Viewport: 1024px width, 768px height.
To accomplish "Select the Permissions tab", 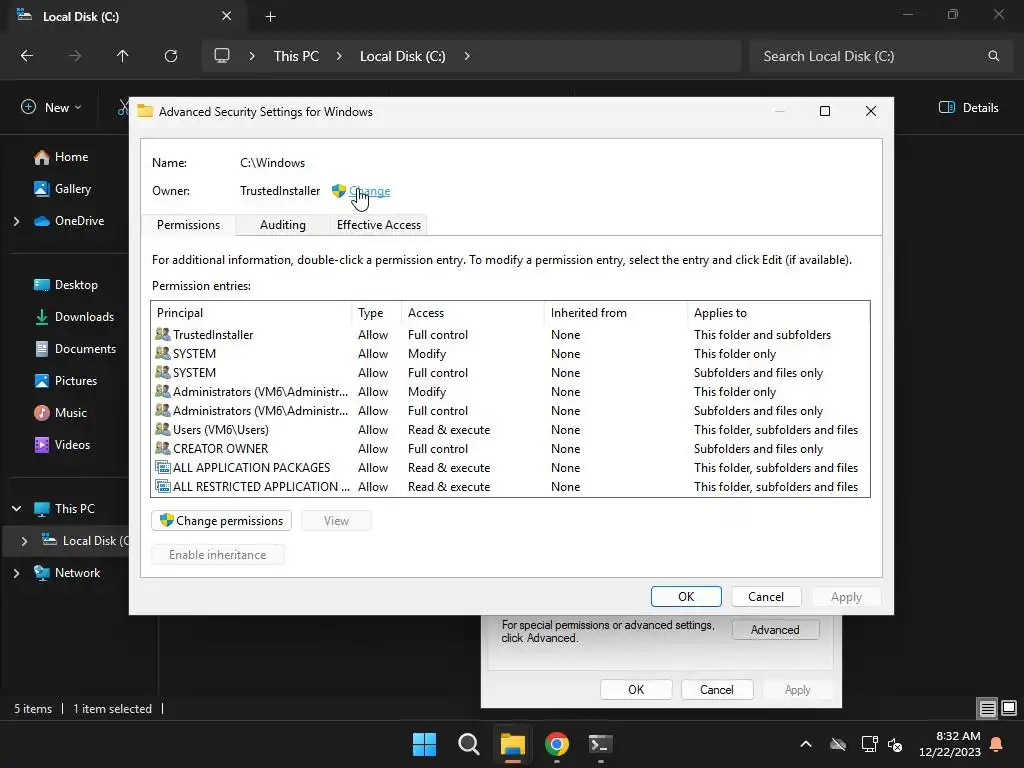I will (189, 225).
